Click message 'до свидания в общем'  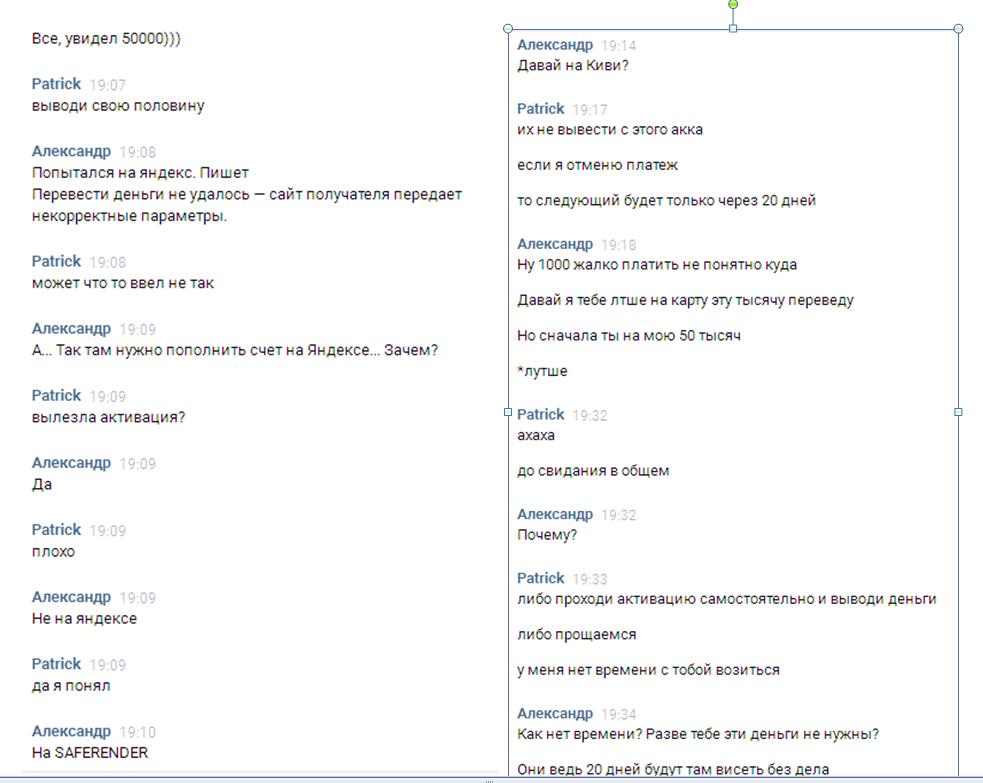click(x=593, y=470)
